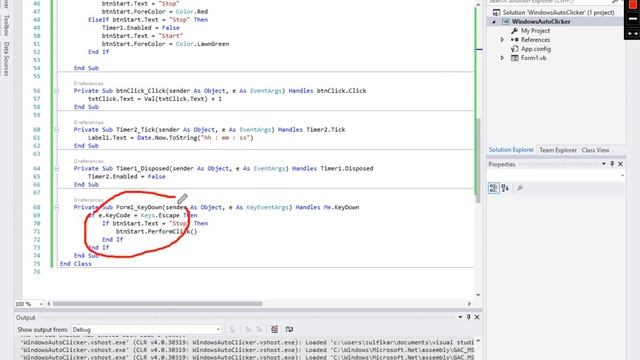This screenshot has width=640, height=360.
Task: Toggle word wrap in Output window
Action: (x=289, y=329)
